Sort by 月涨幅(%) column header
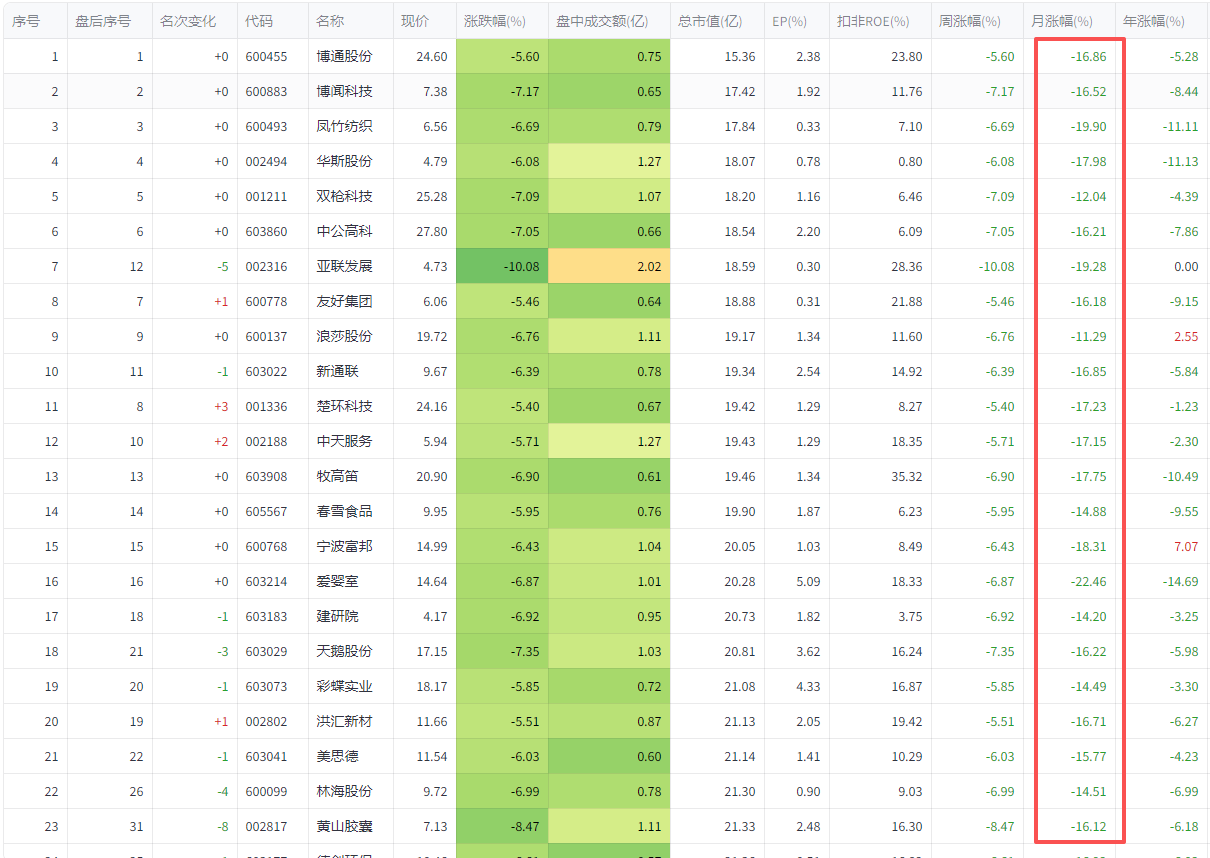 point(1062,21)
